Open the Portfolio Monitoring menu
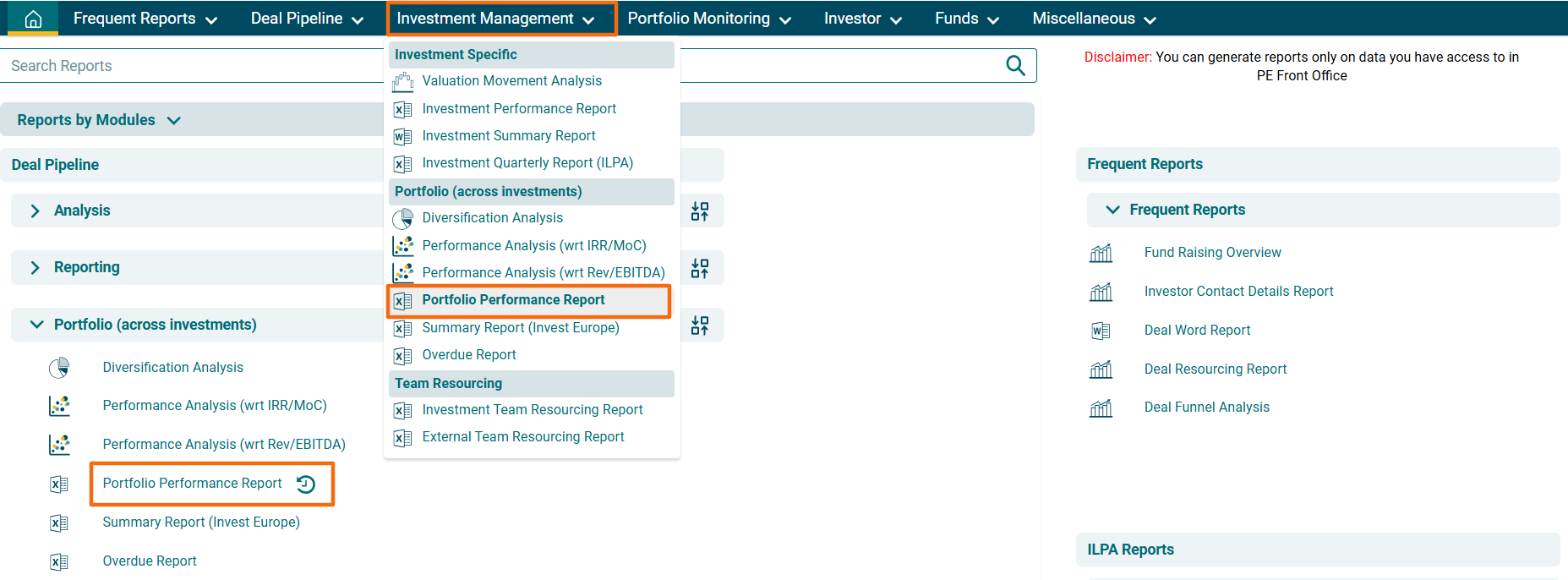 [x=708, y=19]
